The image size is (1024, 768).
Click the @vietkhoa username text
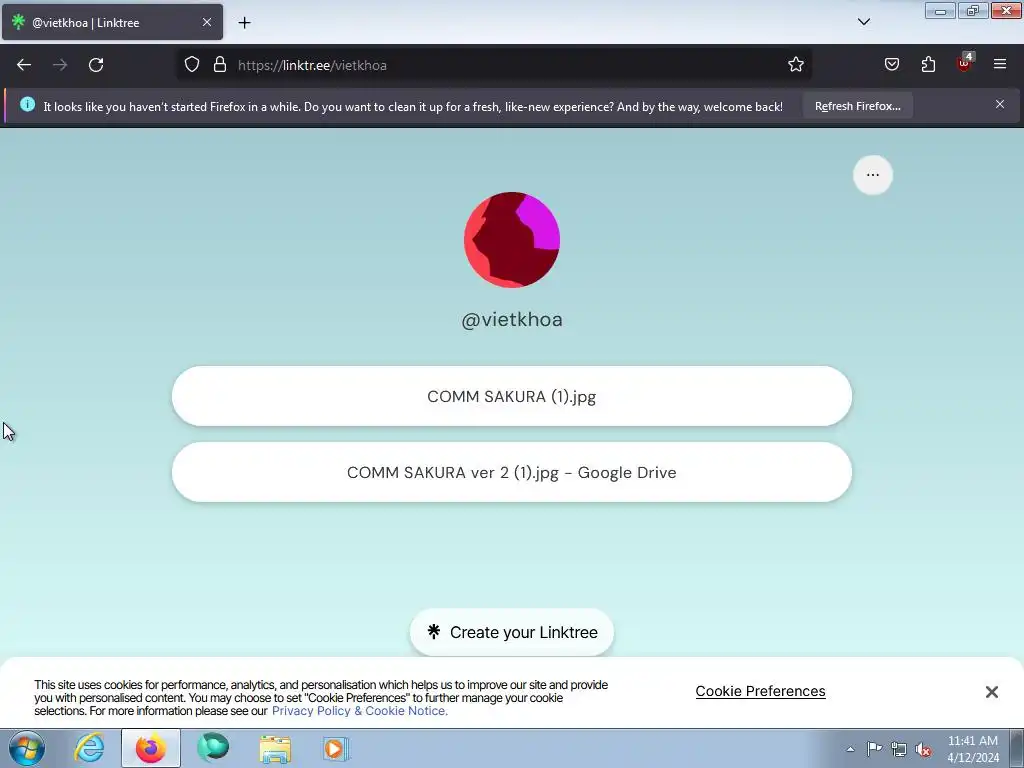(x=512, y=319)
